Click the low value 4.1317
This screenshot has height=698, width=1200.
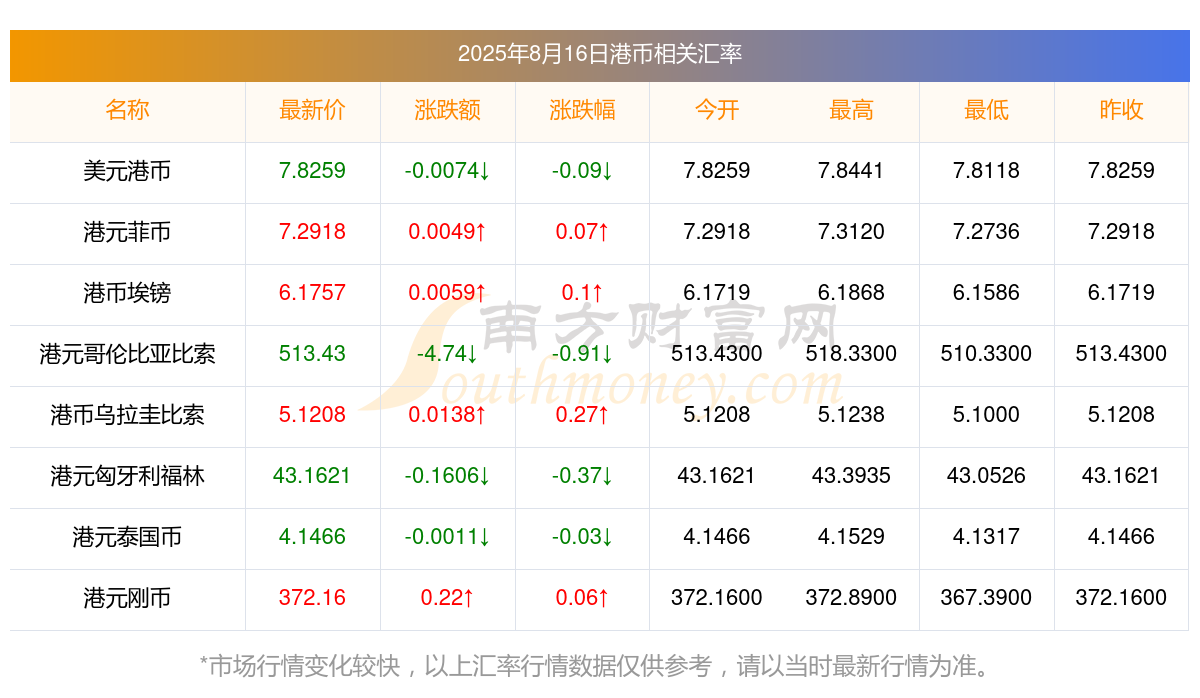[986, 537]
